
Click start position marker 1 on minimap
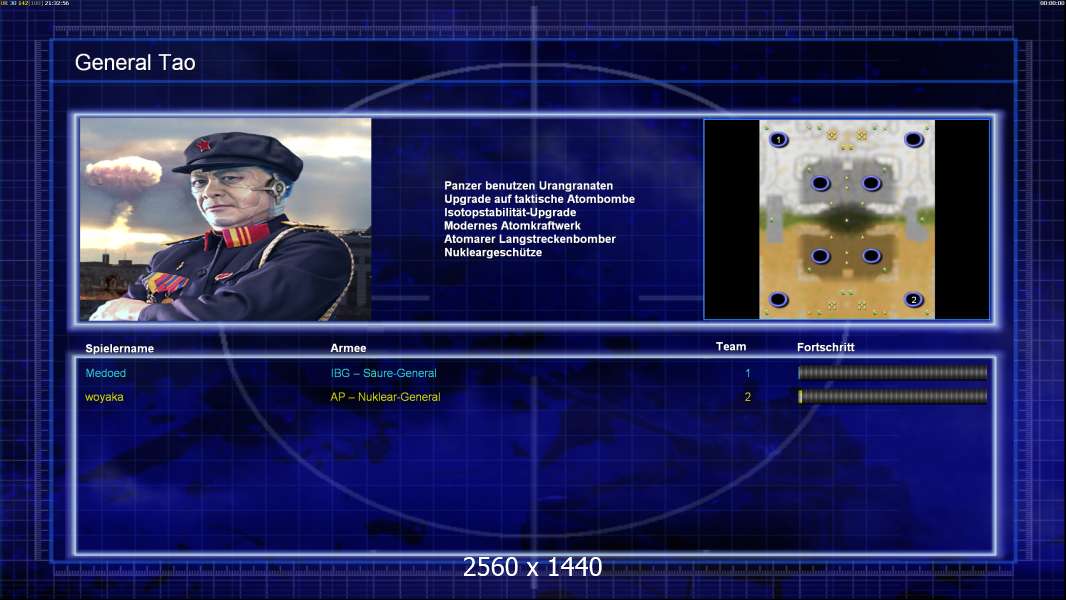(x=778, y=140)
